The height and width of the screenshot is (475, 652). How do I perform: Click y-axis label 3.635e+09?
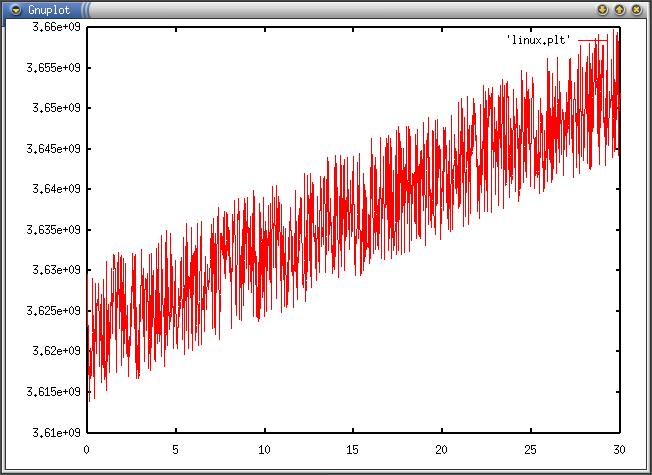point(53,230)
